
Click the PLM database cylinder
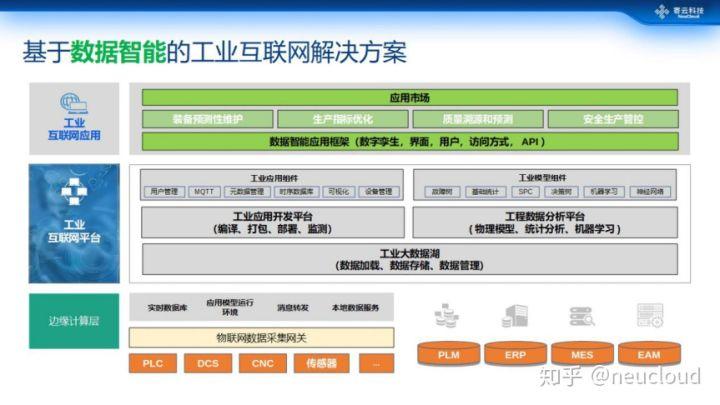(x=449, y=354)
